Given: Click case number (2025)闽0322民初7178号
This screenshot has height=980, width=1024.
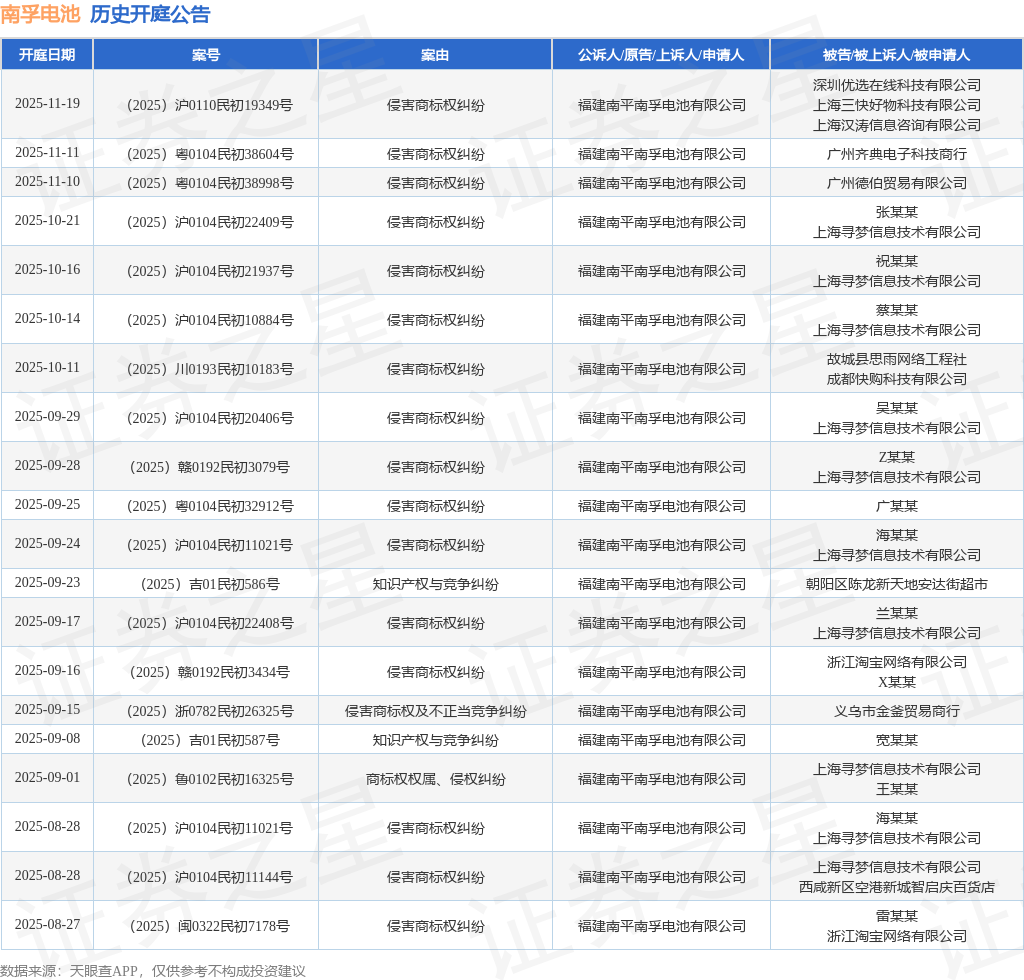Looking at the screenshot, I should click(210, 926).
